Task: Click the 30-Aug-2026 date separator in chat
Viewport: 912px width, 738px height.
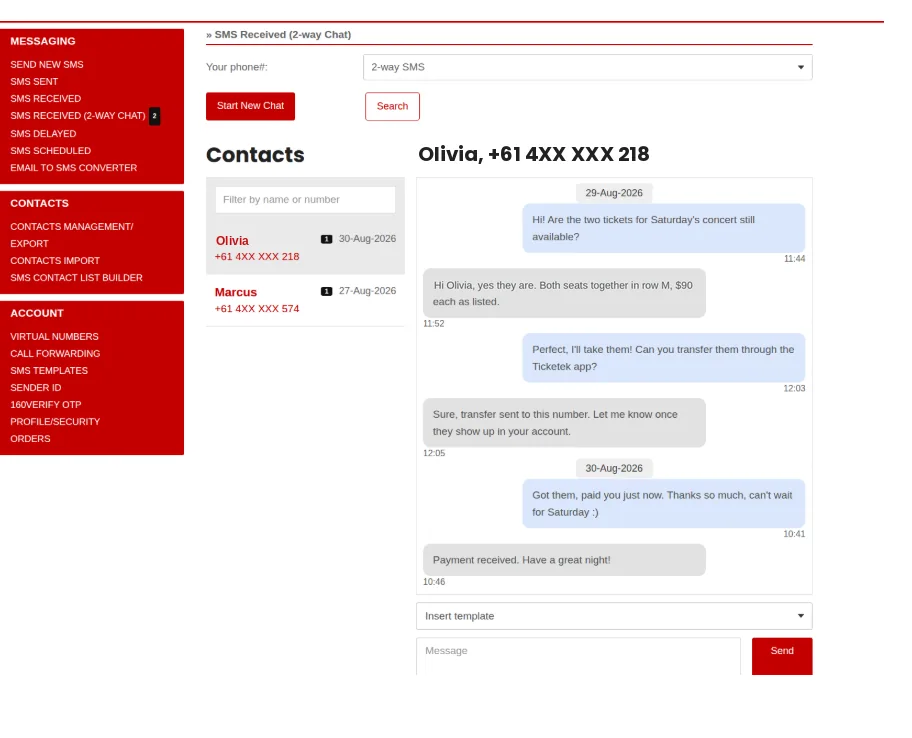Action: pos(614,468)
